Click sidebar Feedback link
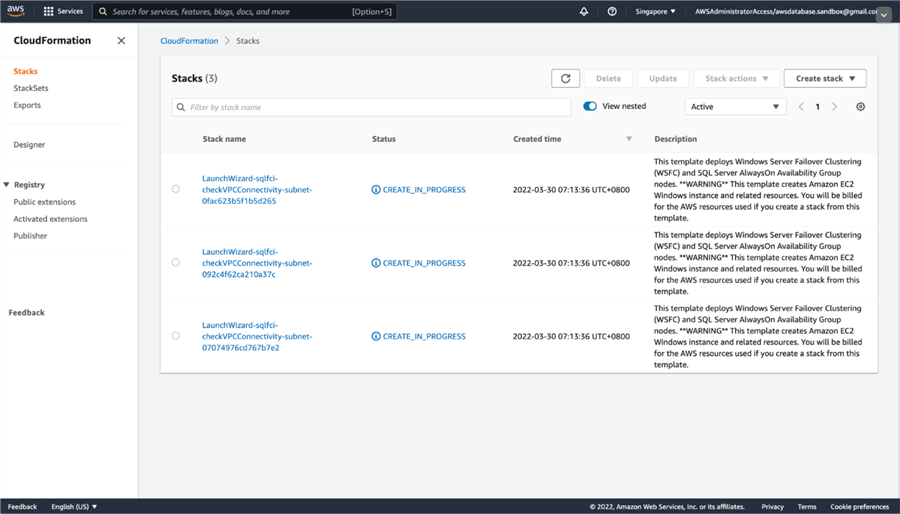The width and height of the screenshot is (900, 514). click(x=26, y=313)
